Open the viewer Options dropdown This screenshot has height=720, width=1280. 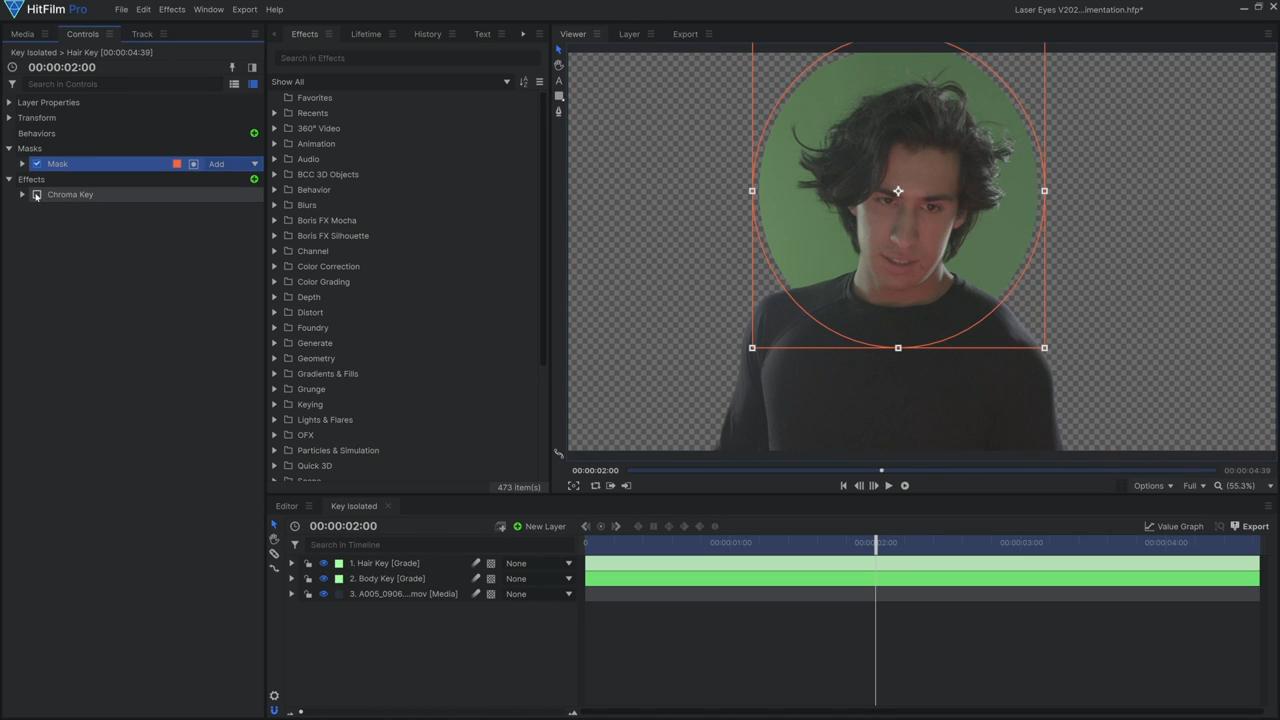point(1153,486)
